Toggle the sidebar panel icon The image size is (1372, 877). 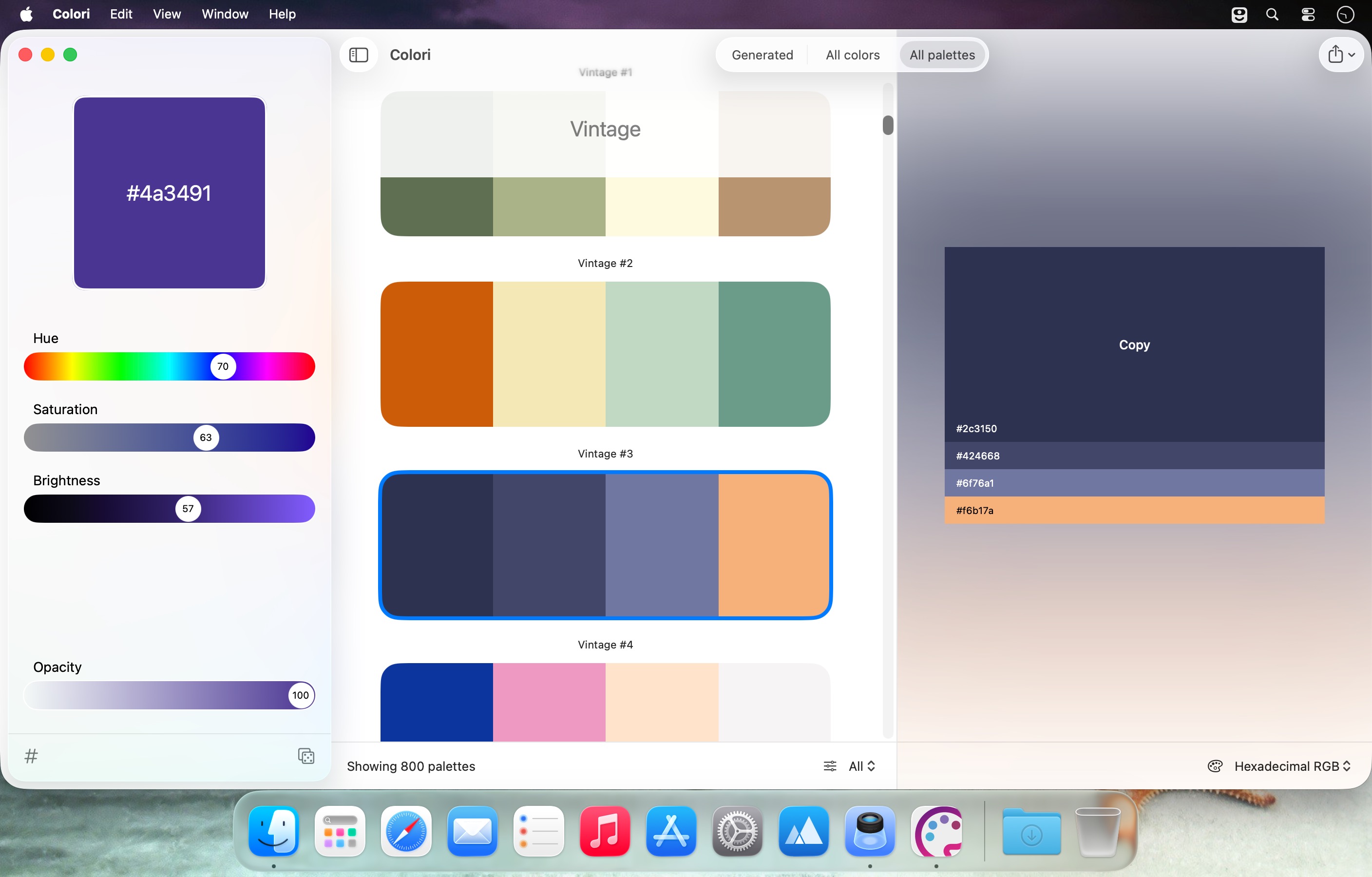tap(359, 55)
